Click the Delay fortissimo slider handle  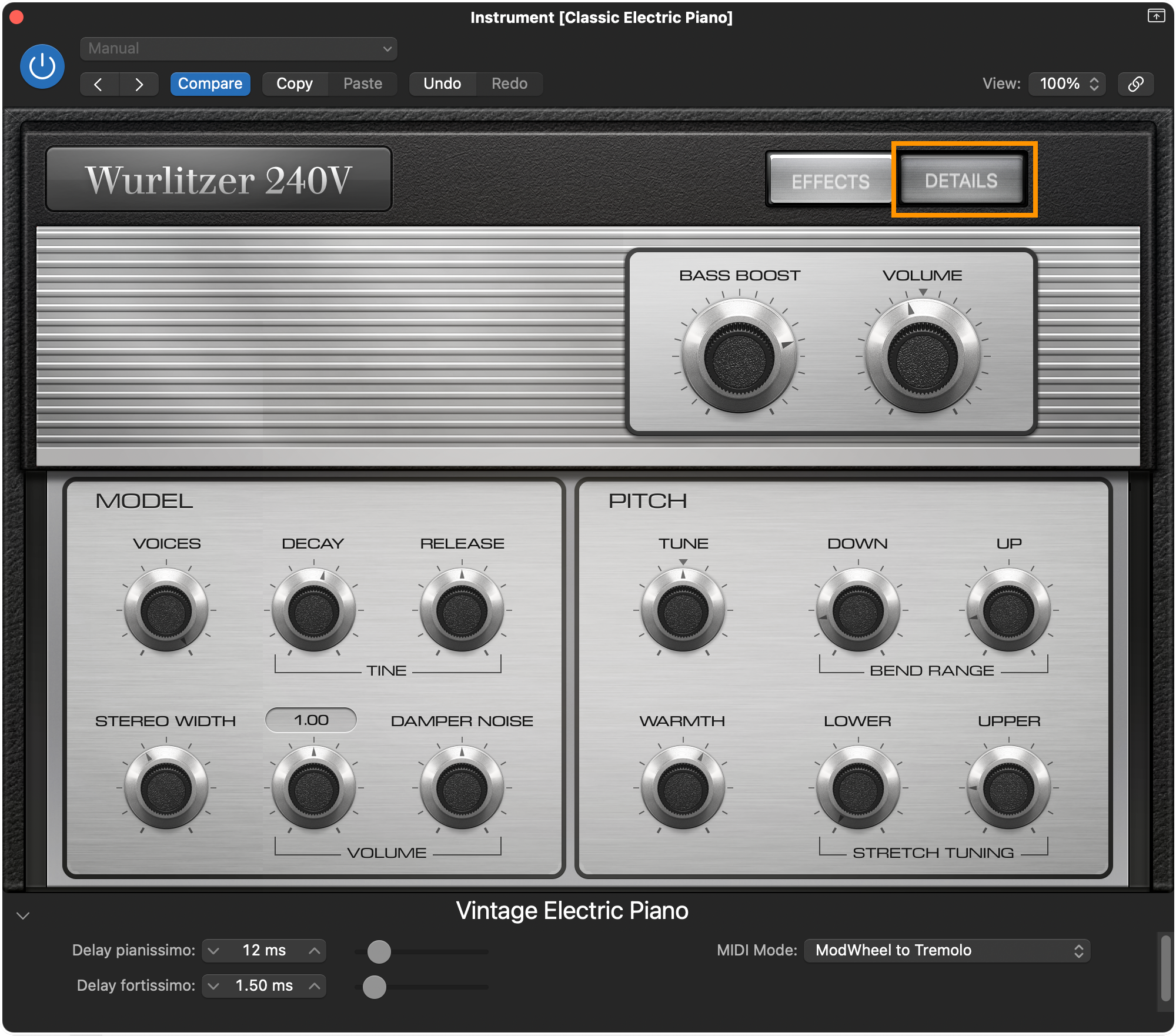374,987
